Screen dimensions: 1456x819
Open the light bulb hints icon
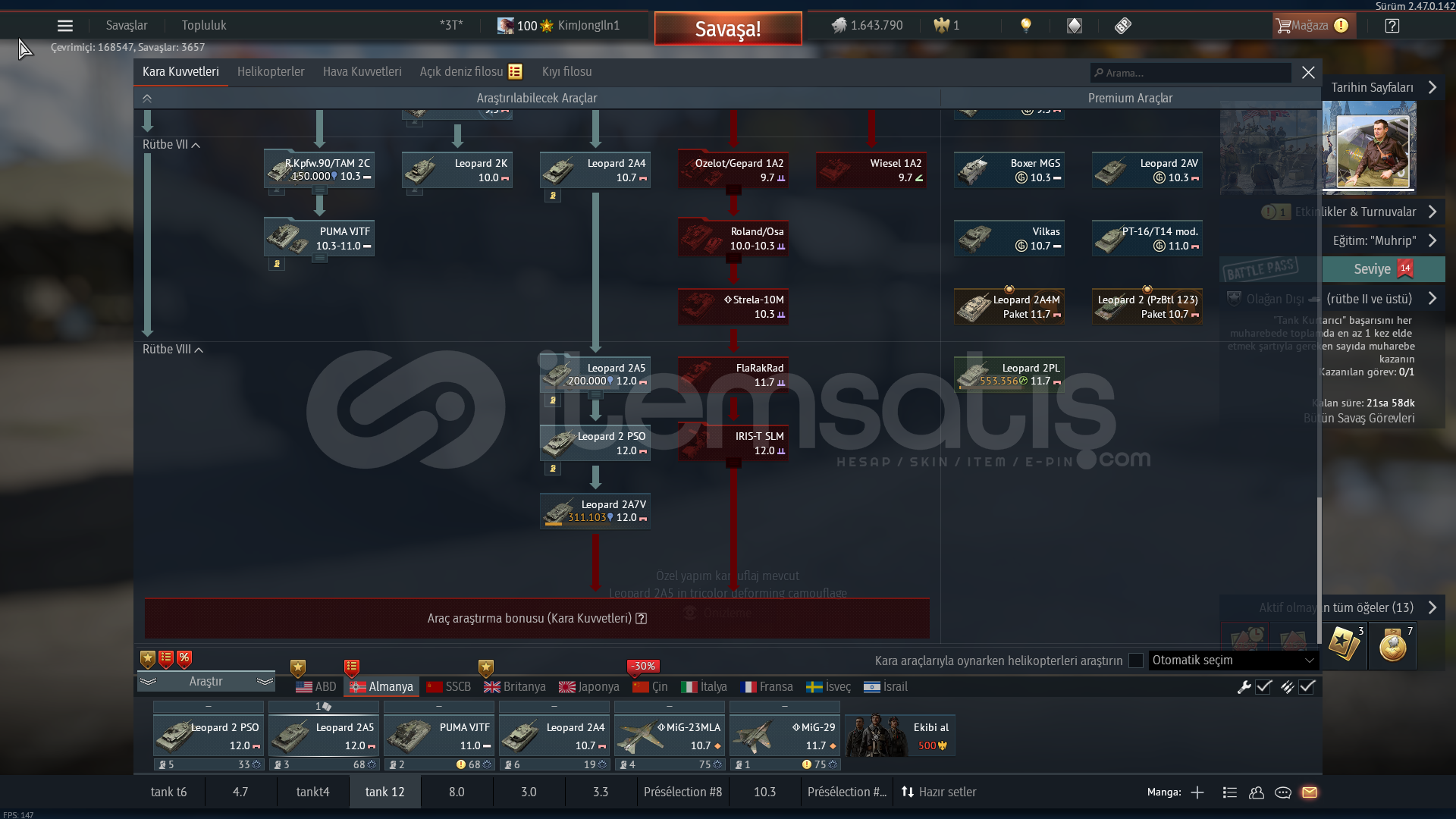[x=1026, y=26]
